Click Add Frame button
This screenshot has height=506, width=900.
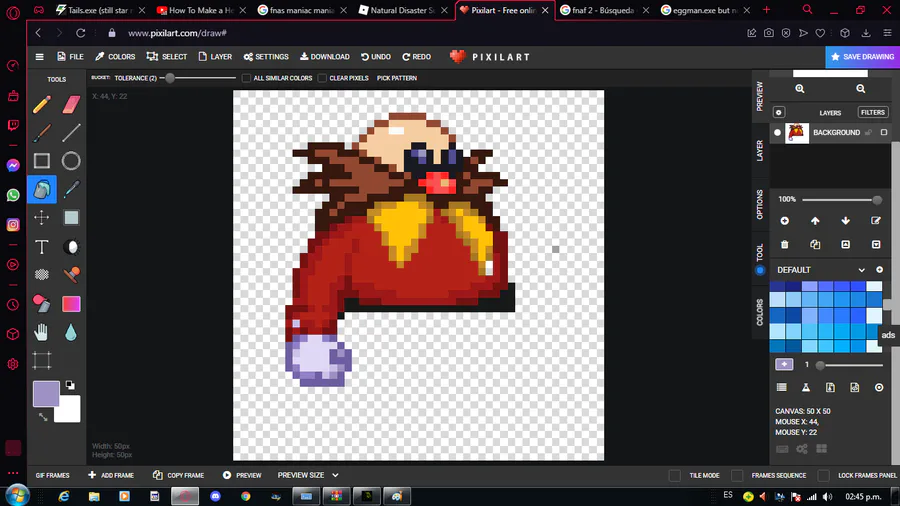pos(111,475)
